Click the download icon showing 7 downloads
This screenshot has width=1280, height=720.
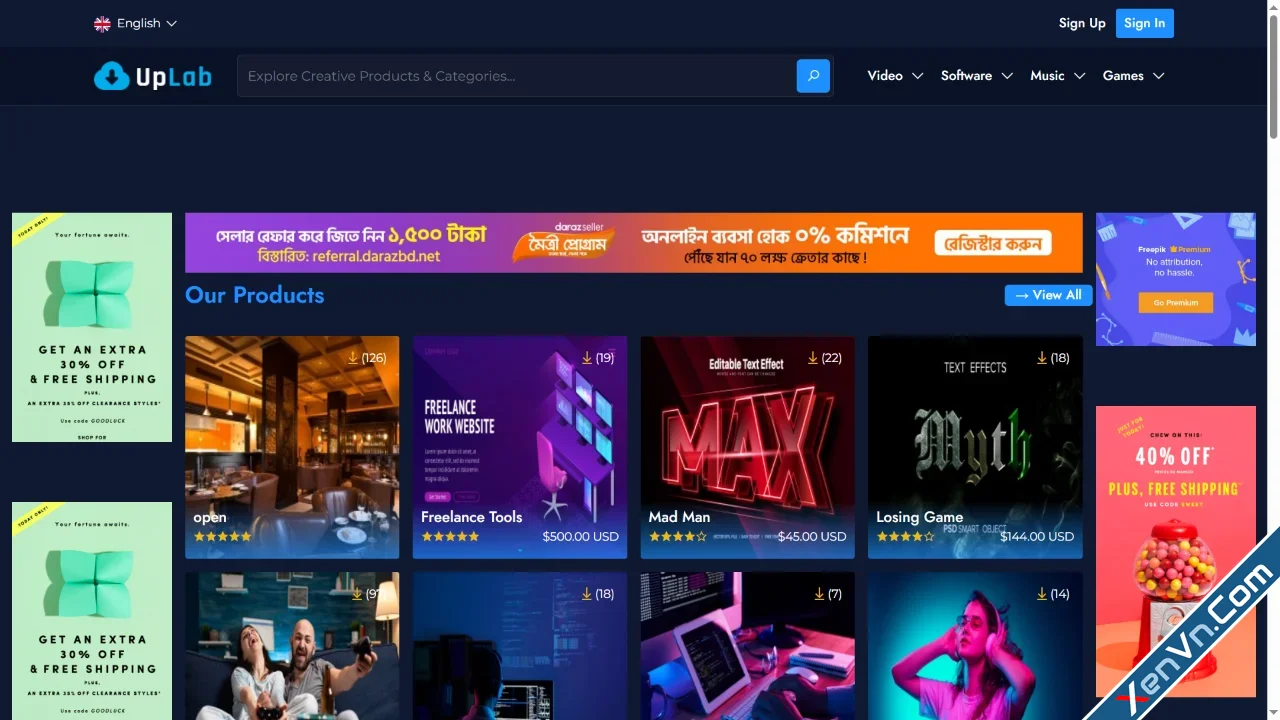coord(818,593)
